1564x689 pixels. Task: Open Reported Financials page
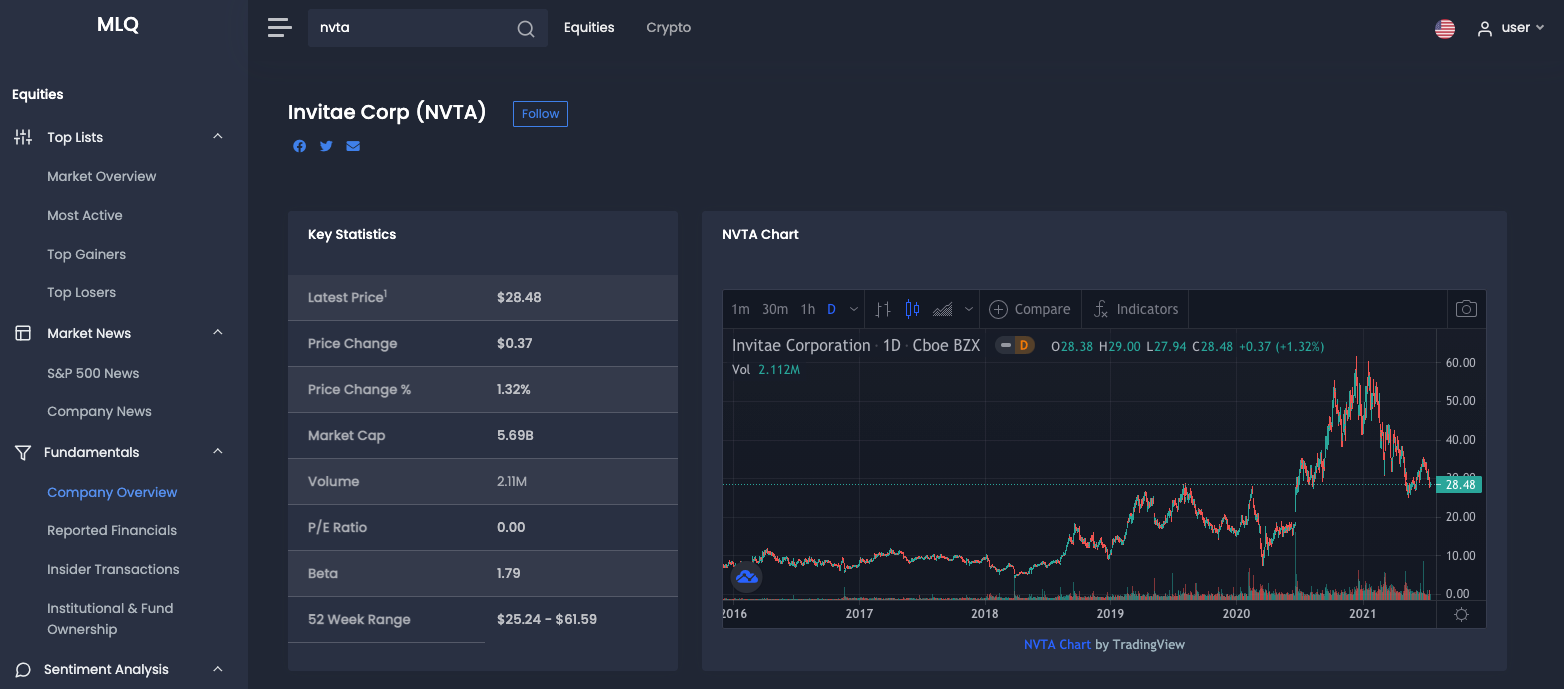pyautogui.click(x=112, y=530)
